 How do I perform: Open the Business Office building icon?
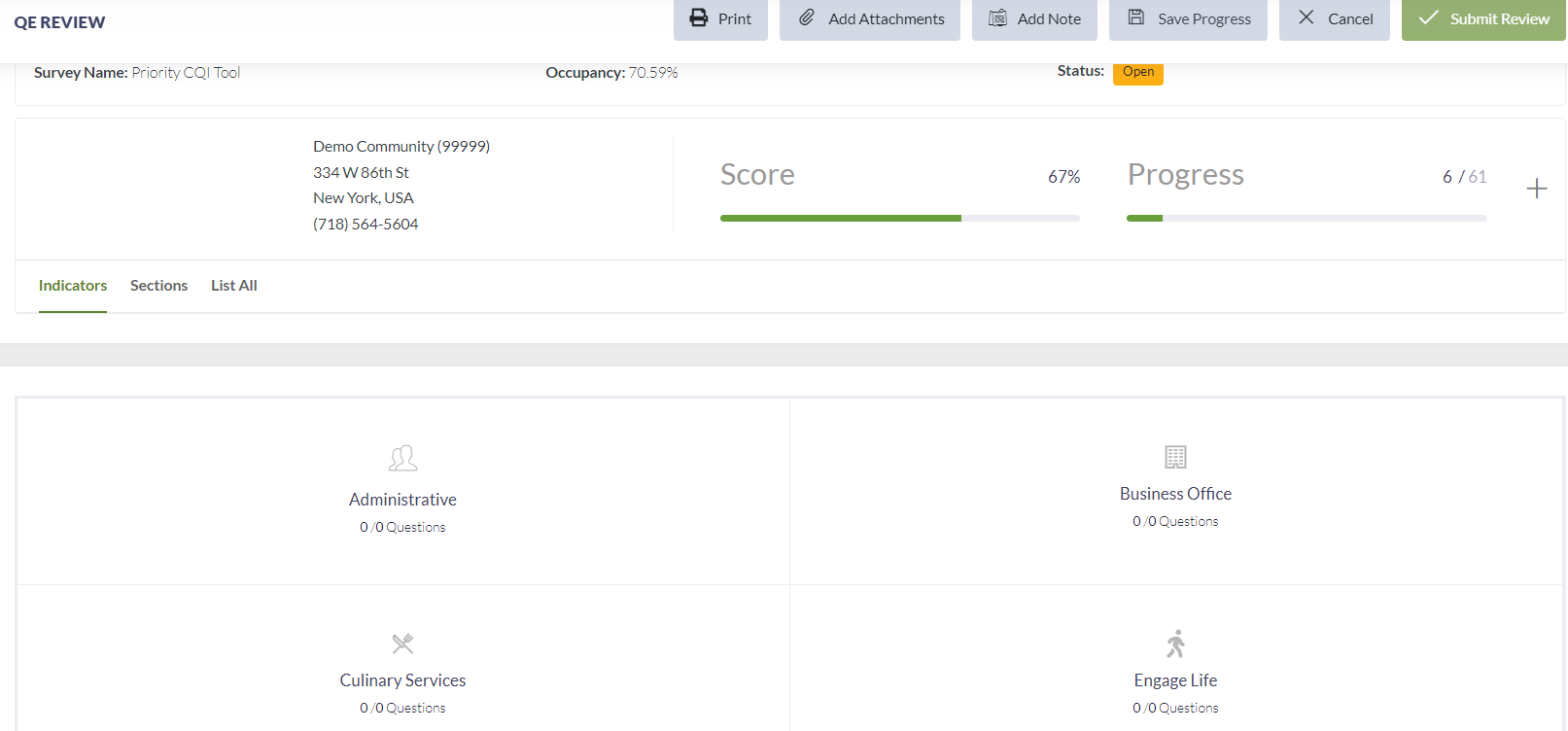pyautogui.click(x=1175, y=457)
